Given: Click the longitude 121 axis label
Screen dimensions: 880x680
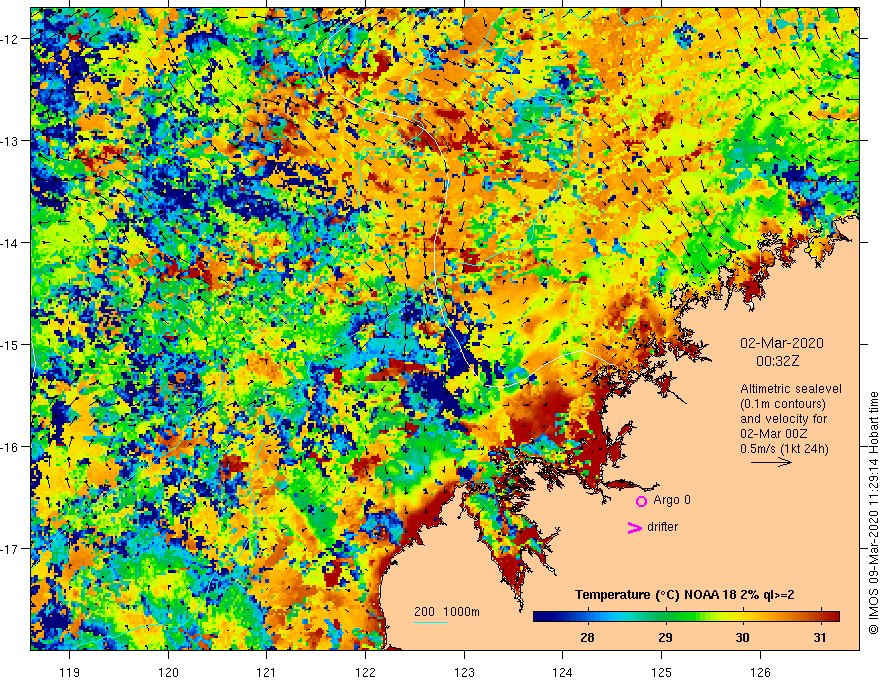Looking at the screenshot, I should (x=266, y=672).
